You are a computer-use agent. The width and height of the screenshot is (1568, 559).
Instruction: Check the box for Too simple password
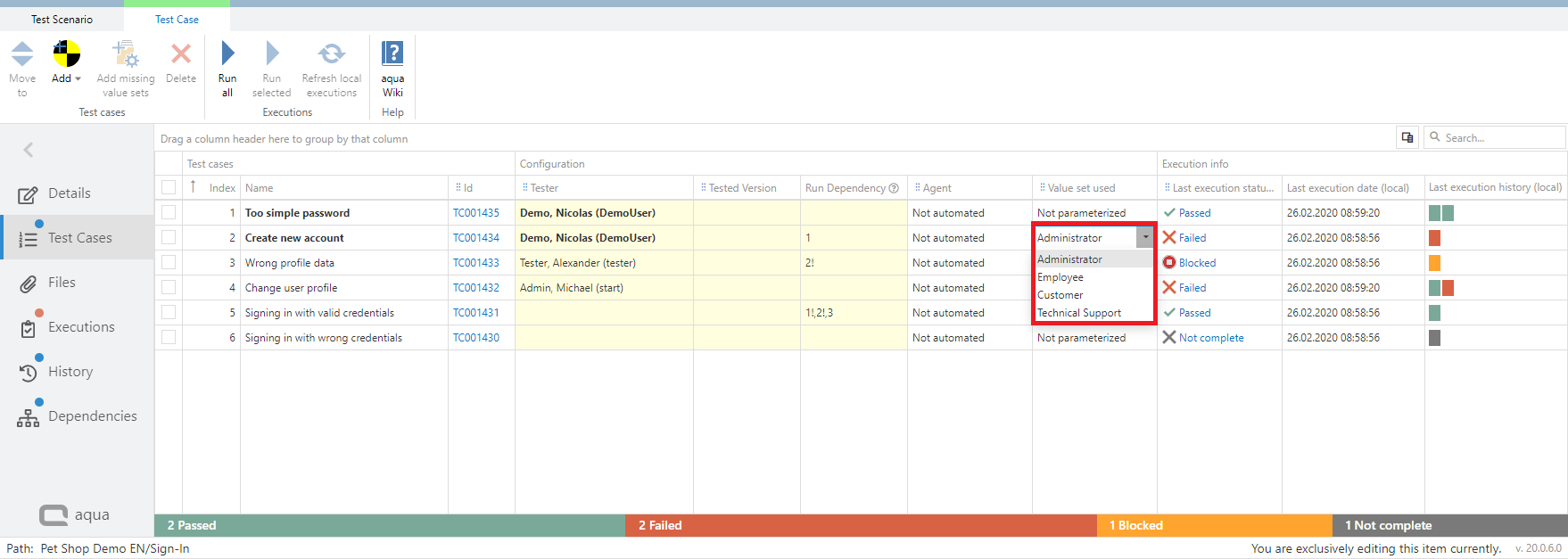click(x=169, y=213)
